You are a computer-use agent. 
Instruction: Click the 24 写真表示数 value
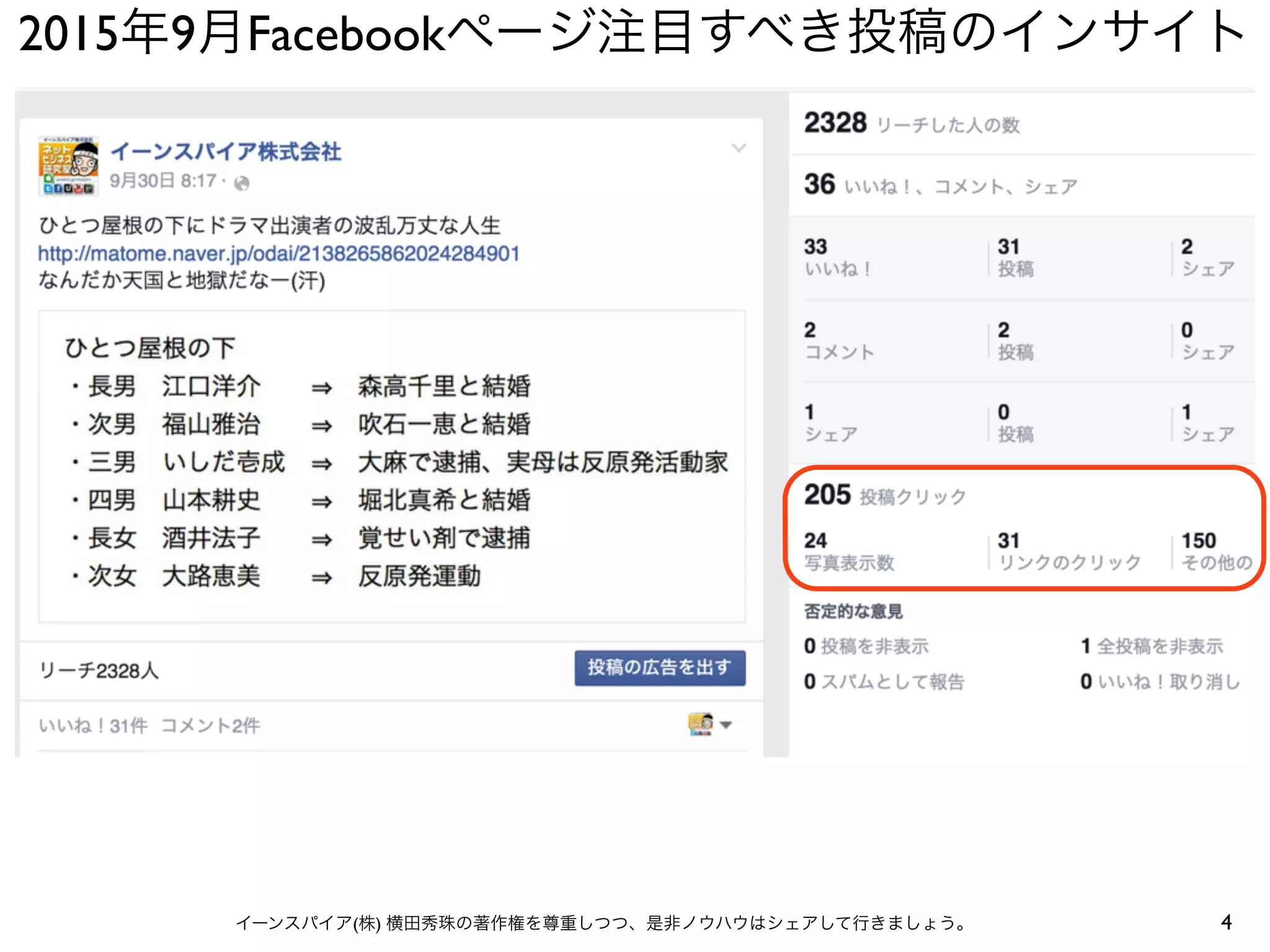point(849,551)
